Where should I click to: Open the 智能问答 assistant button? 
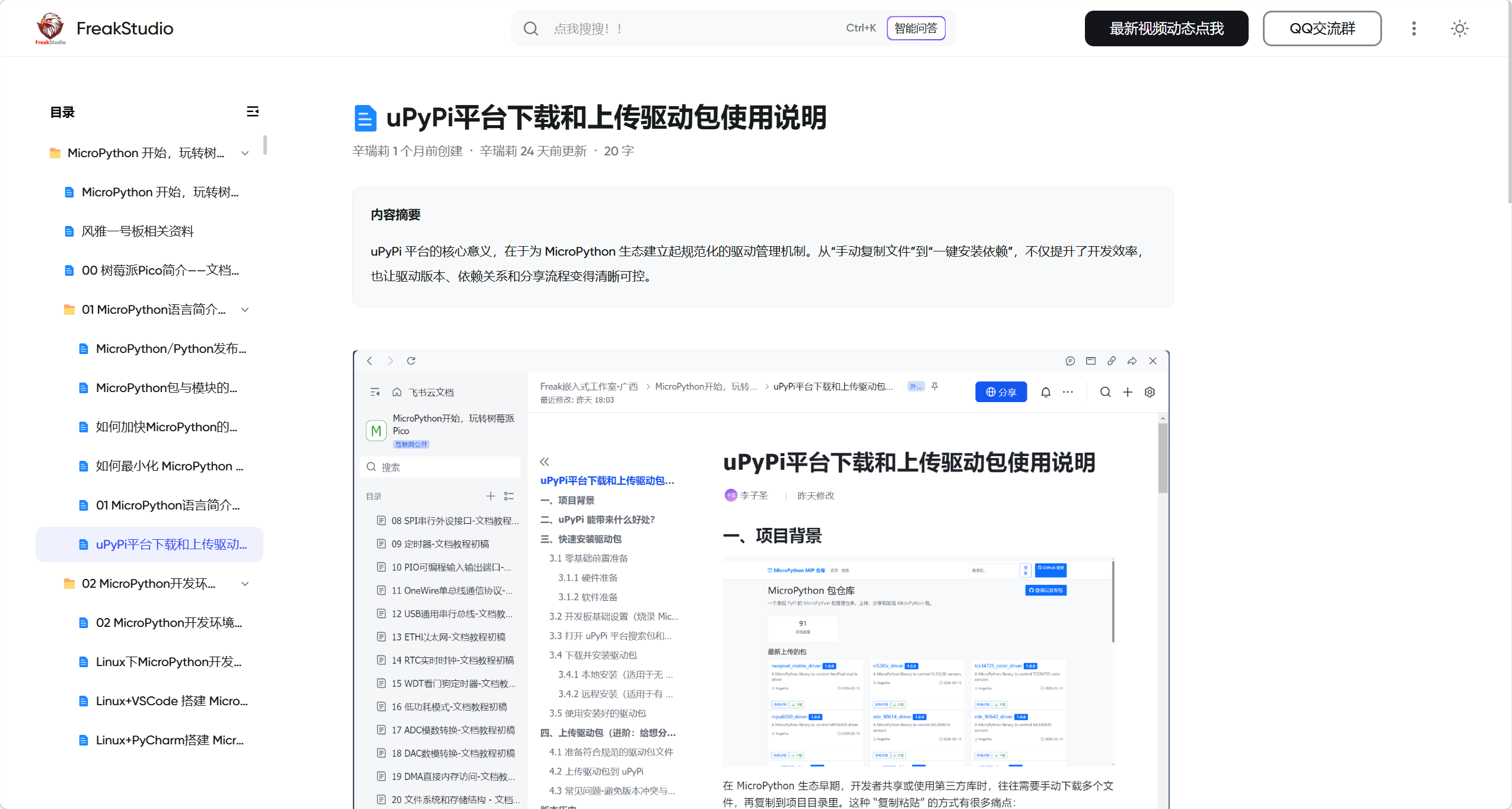(916, 28)
